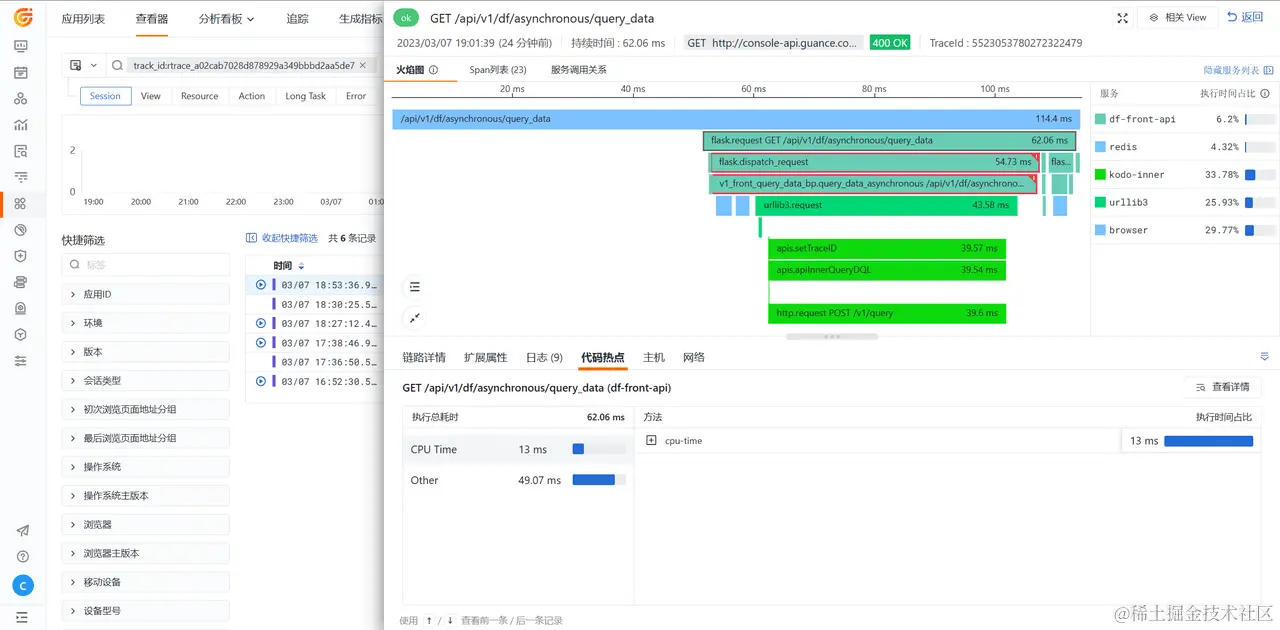Click the kodo-inner service row

click(x=1185, y=175)
